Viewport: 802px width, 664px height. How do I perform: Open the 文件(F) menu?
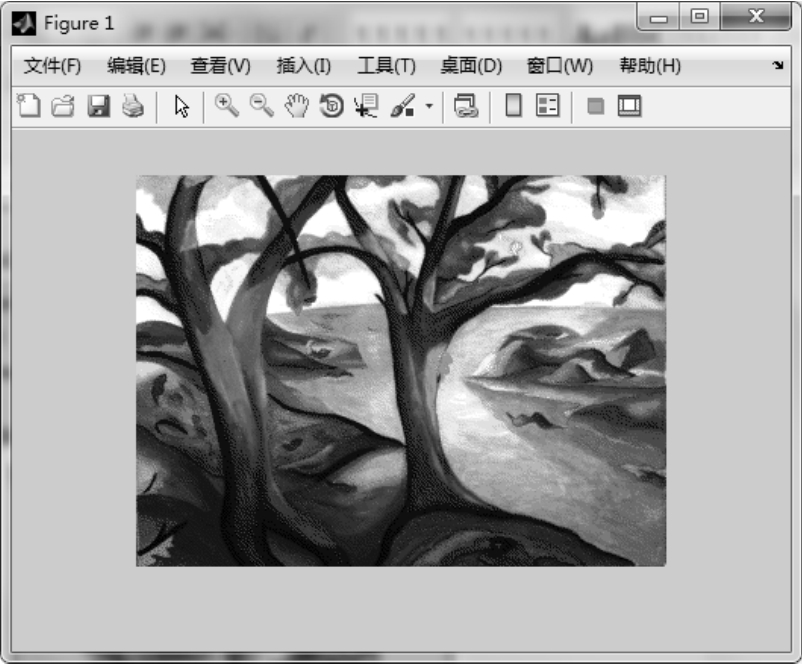52,66
